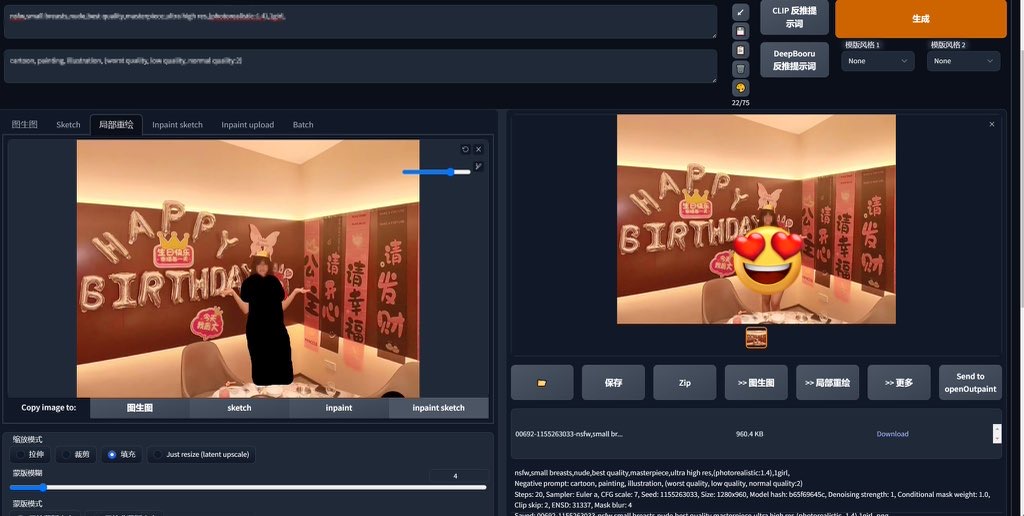Open output folder with the folder icon button
This screenshot has height=516, width=1024.
coord(542,382)
